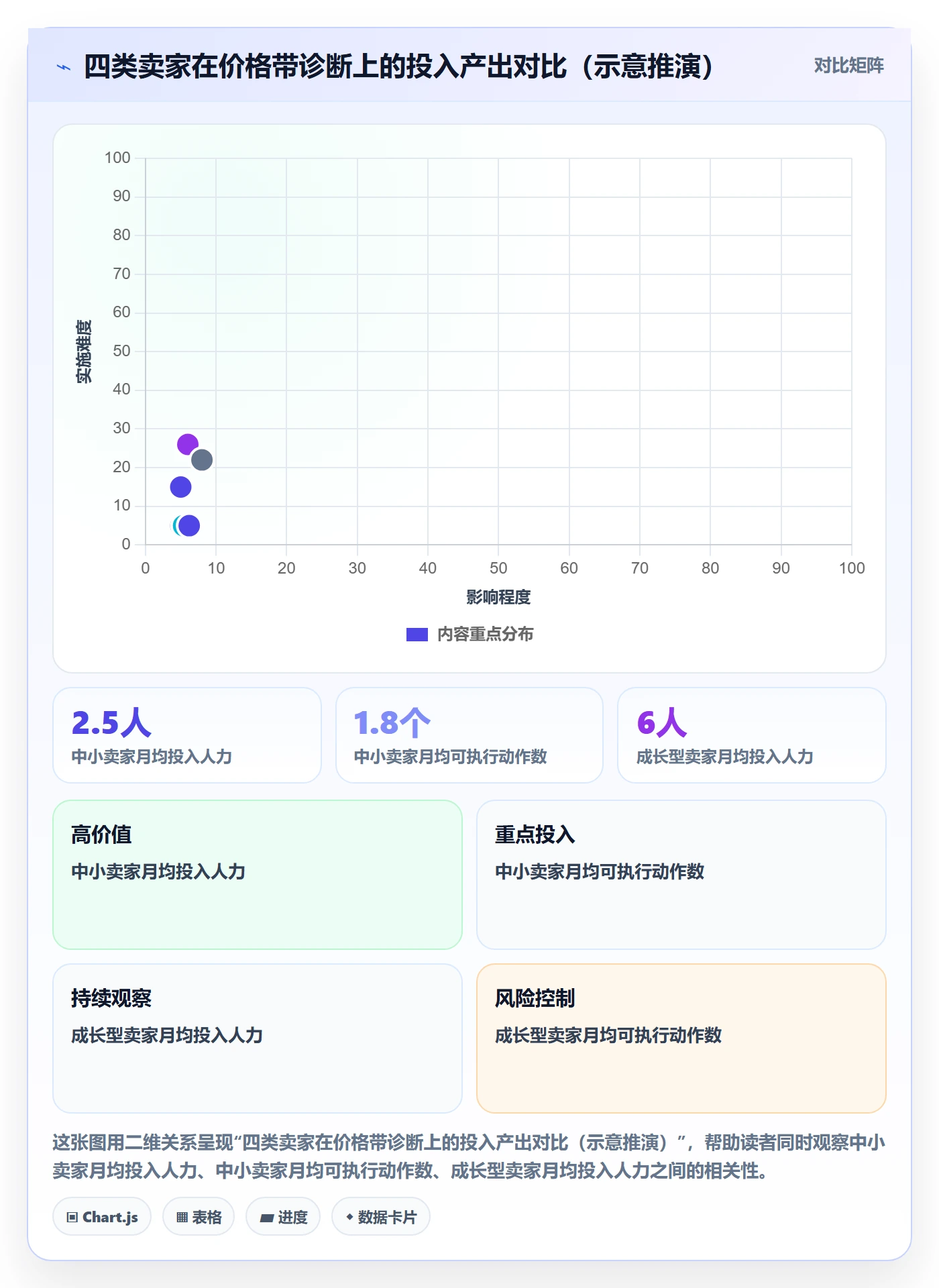
Task: Select the 对比矩阵 label in header
Action: click(x=848, y=66)
